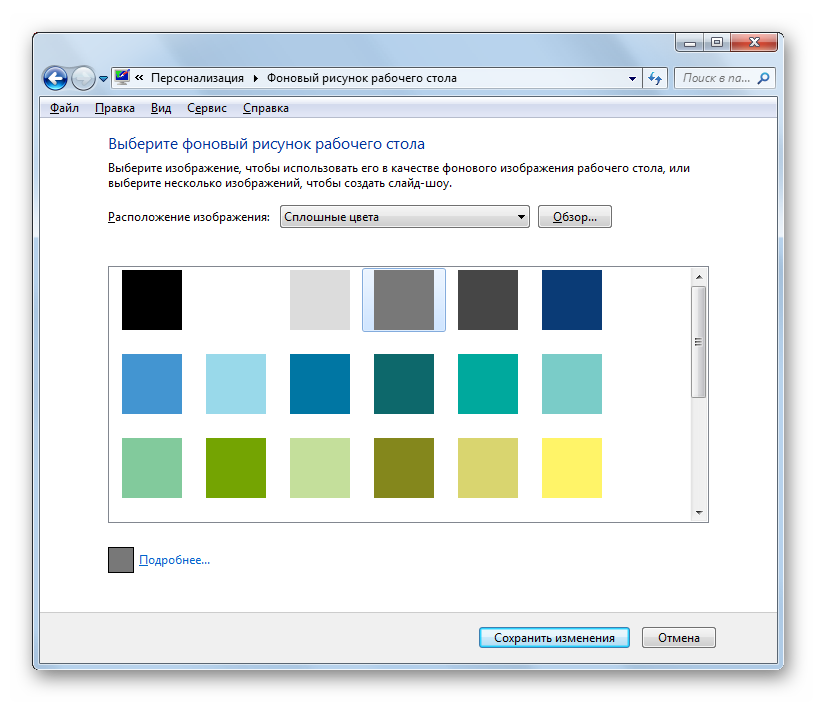The width and height of the screenshot is (817, 703).
Task: Open the Файл menu
Action: 64,108
